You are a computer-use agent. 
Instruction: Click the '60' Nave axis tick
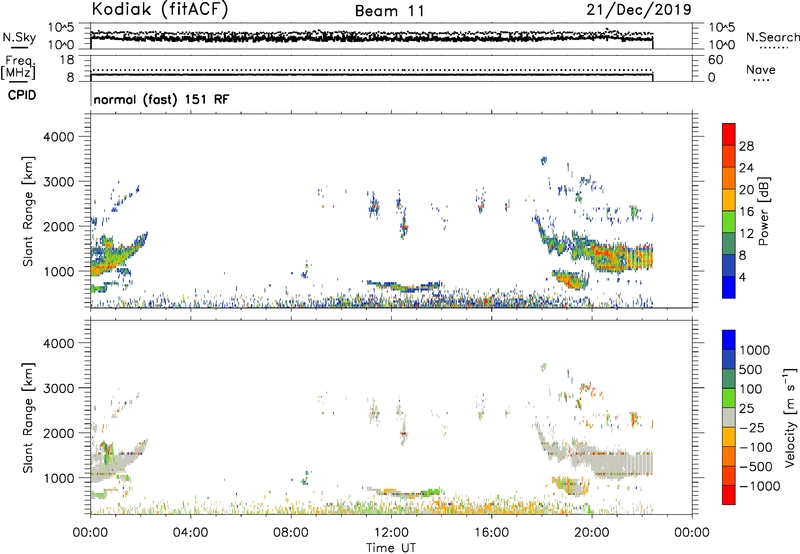715,60
